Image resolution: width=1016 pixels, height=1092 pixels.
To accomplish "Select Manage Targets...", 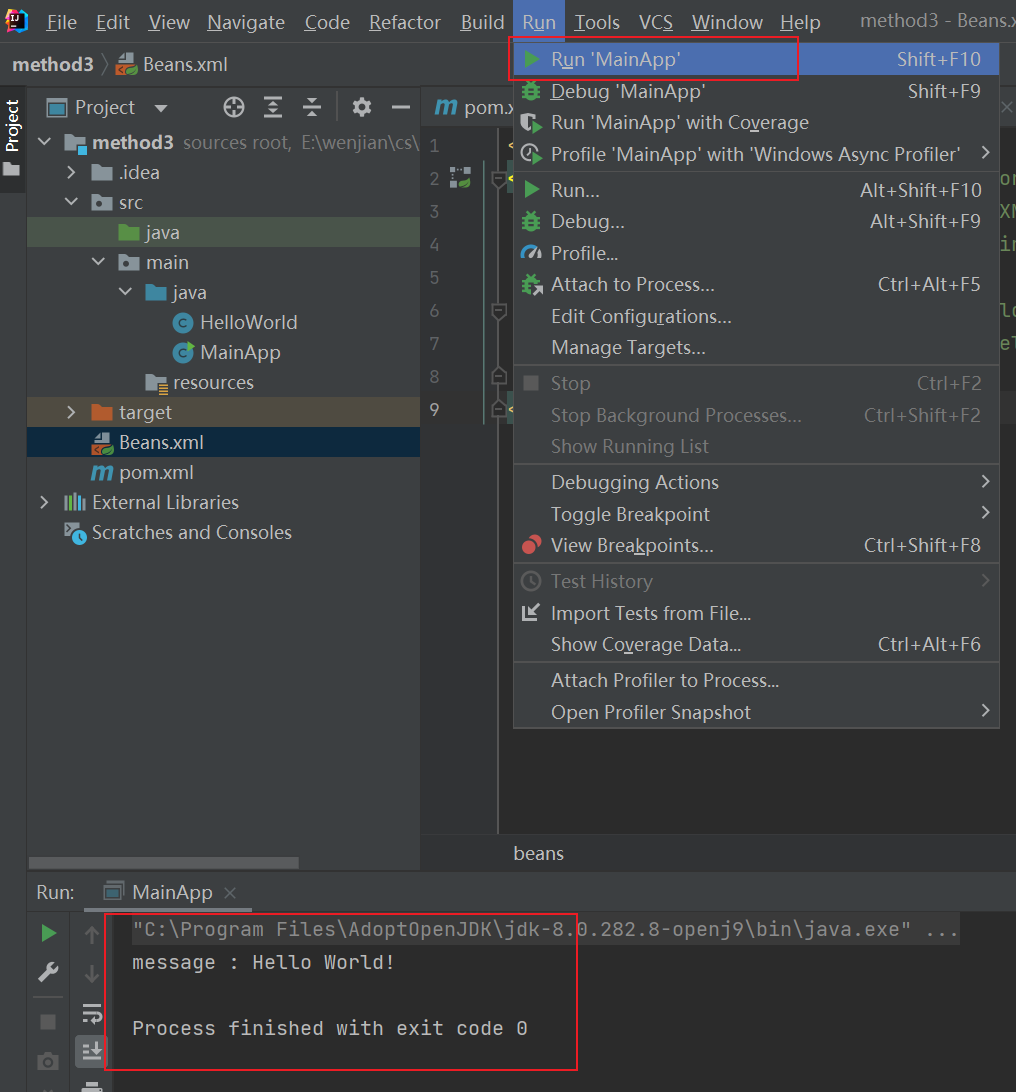I will [756, 348].
